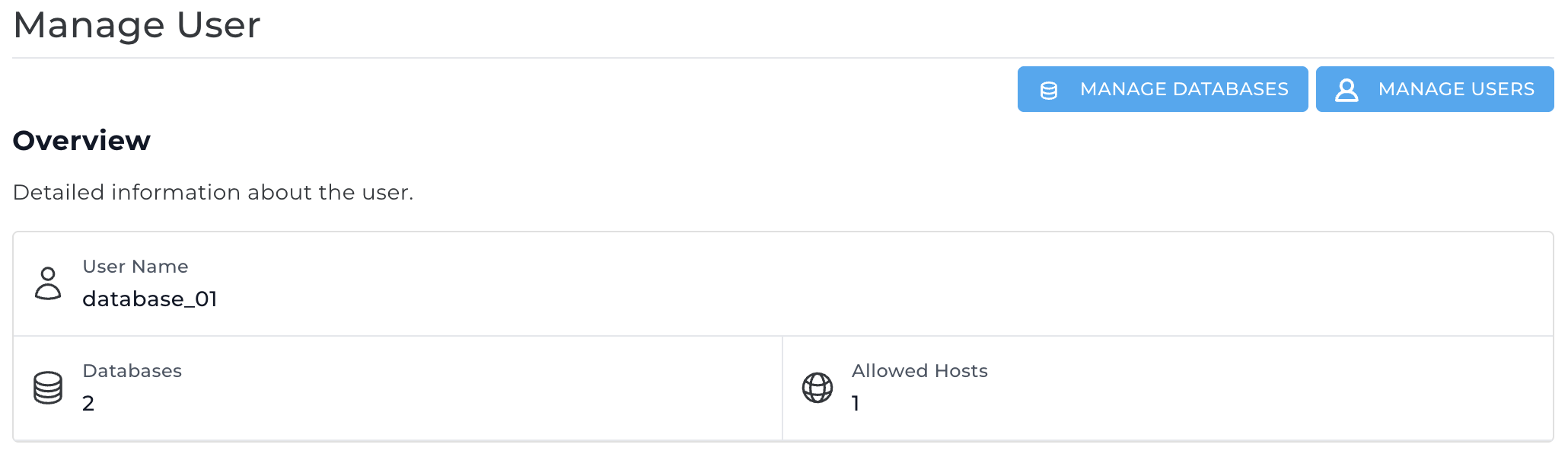Image resolution: width=1568 pixels, height=454 pixels.
Task: Click the divider between the overview cards
Action: point(782,387)
